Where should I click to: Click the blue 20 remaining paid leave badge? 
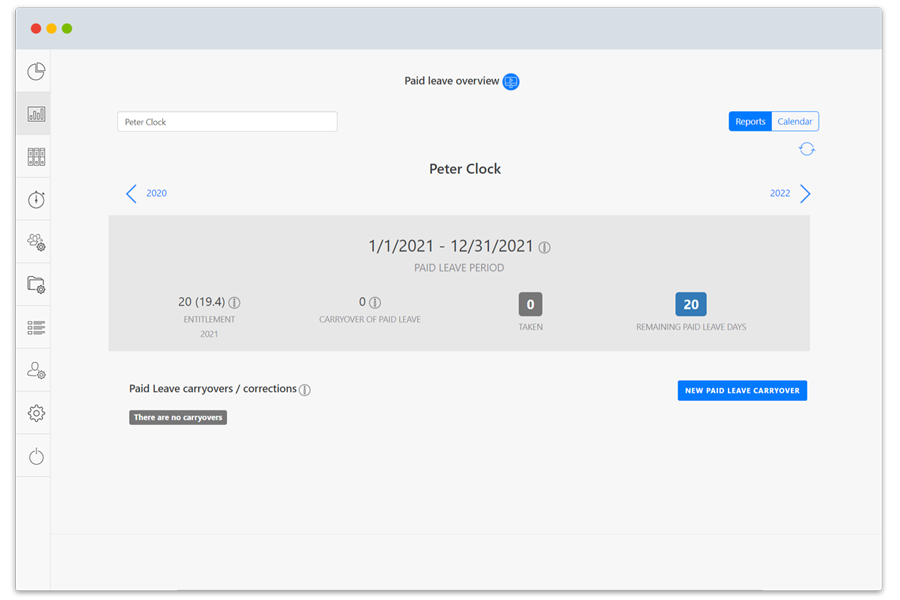click(691, 305)
